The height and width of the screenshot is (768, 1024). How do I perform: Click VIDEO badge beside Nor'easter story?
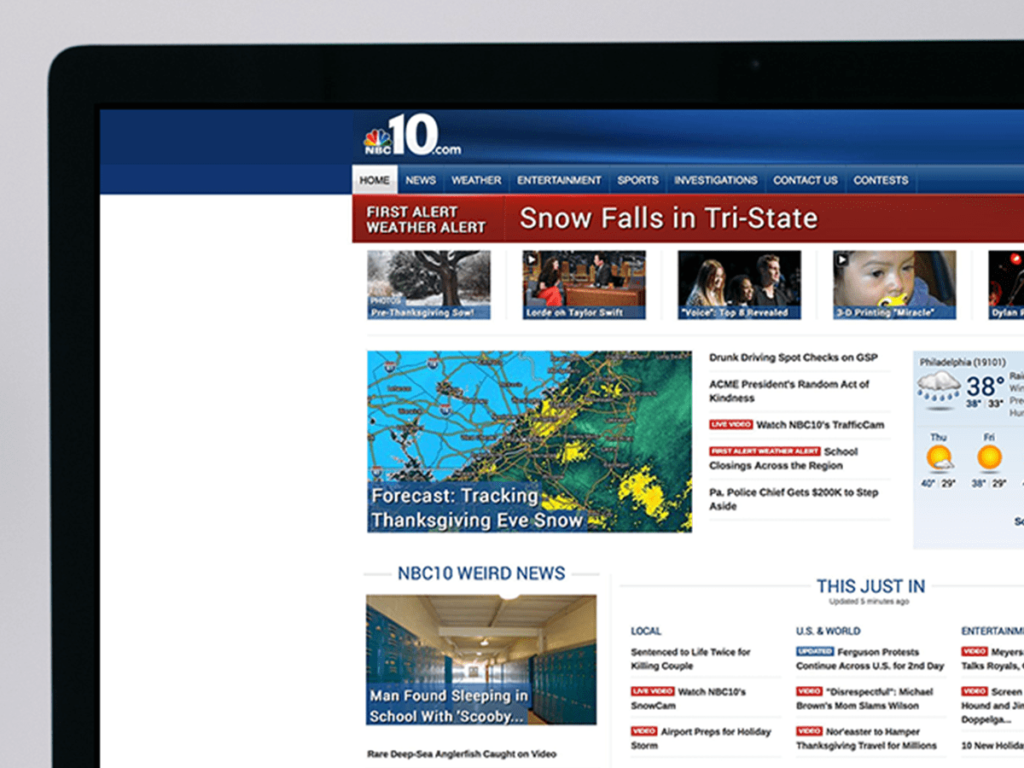809,731
